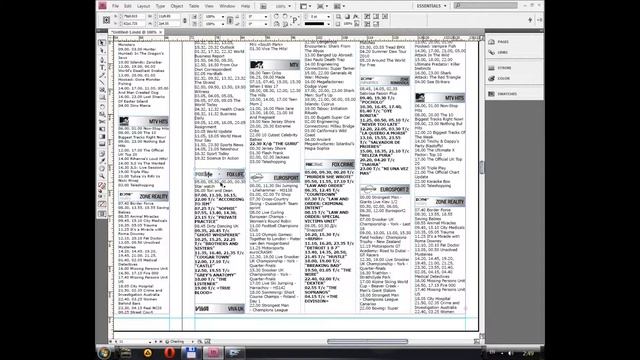Open the stroke weight dropdown
This screenshot has height=360, width=640.
click(x=328, y=17)
